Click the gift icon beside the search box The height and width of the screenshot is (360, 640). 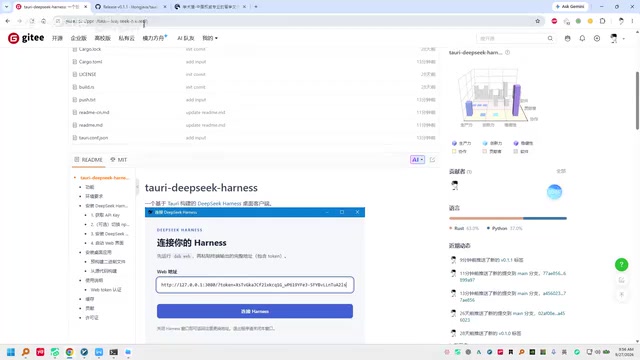pos(567,38)
